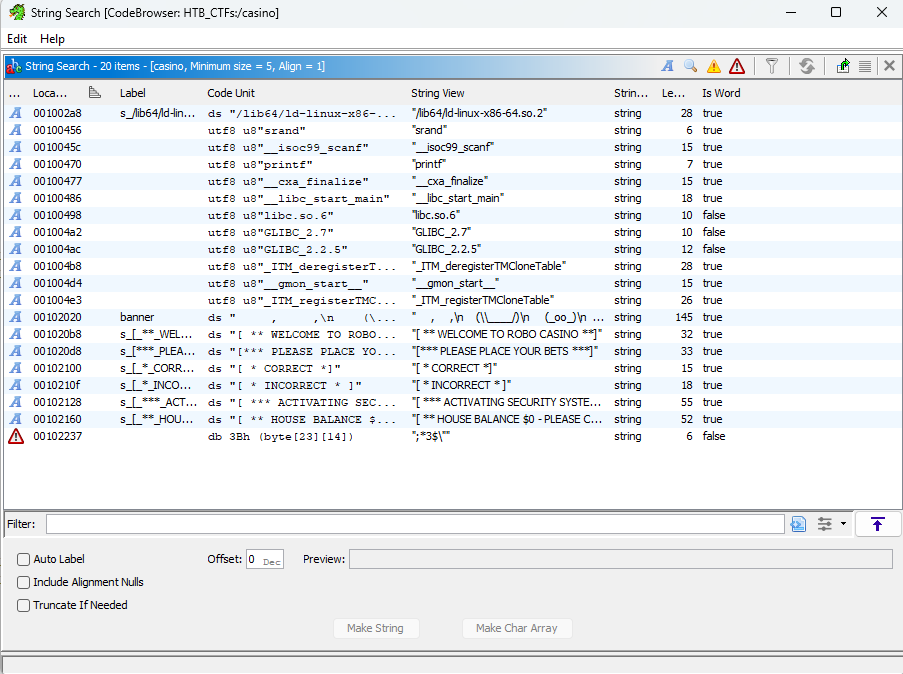Click the Make Char Array button
The width and height of the screenshot is (903, 674).
(x=517, y=628)
